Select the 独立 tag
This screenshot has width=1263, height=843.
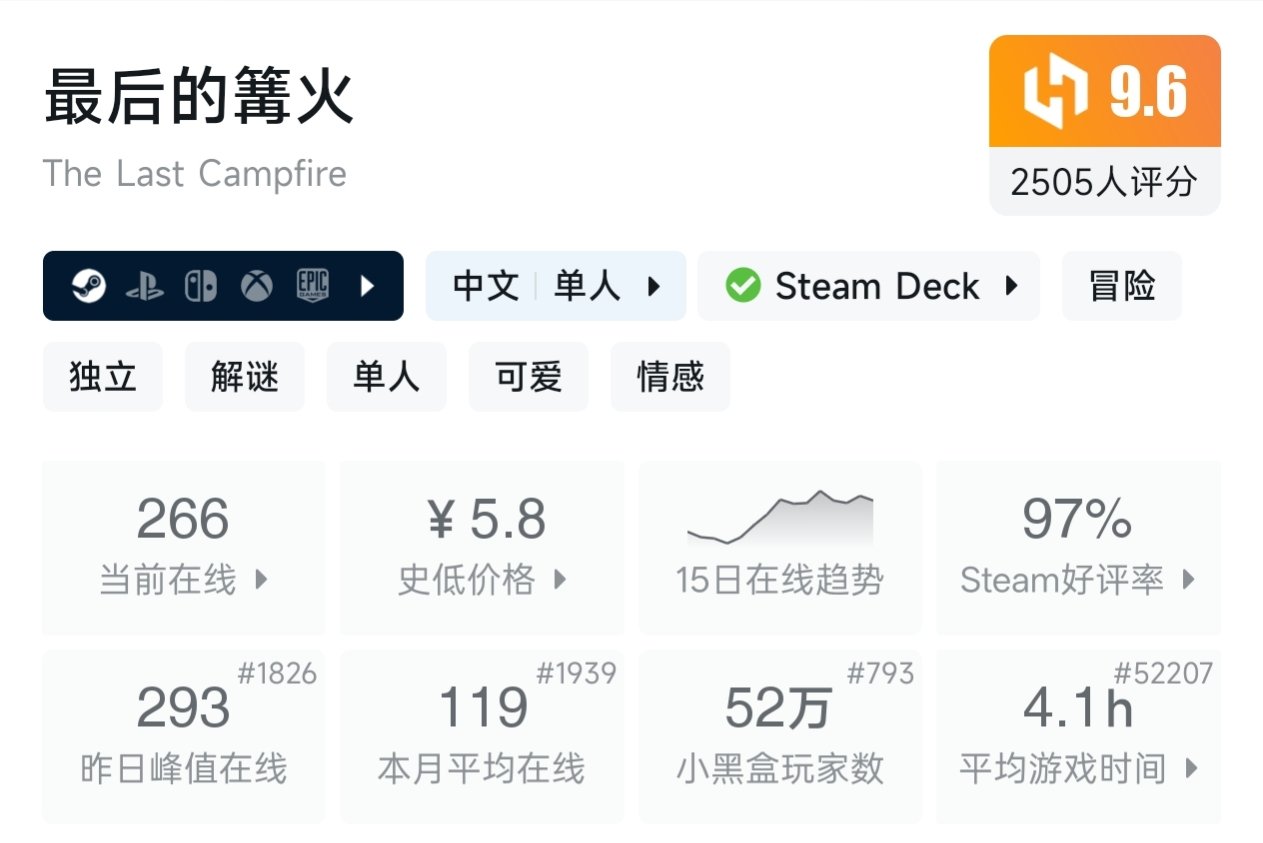pyautogui.click(x=102, y=376)
